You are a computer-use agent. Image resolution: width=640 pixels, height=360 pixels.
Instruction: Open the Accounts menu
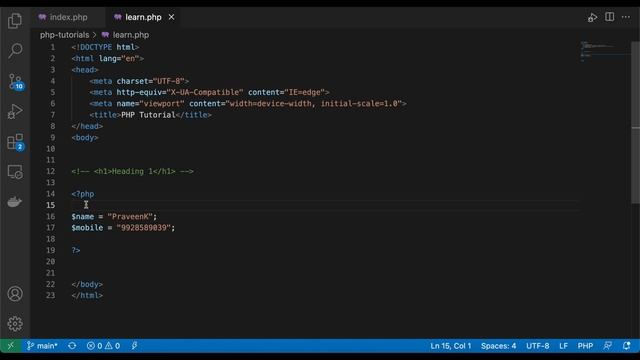15,294
